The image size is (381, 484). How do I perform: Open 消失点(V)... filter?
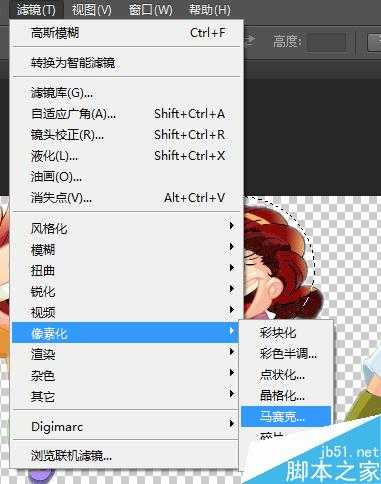126,198
